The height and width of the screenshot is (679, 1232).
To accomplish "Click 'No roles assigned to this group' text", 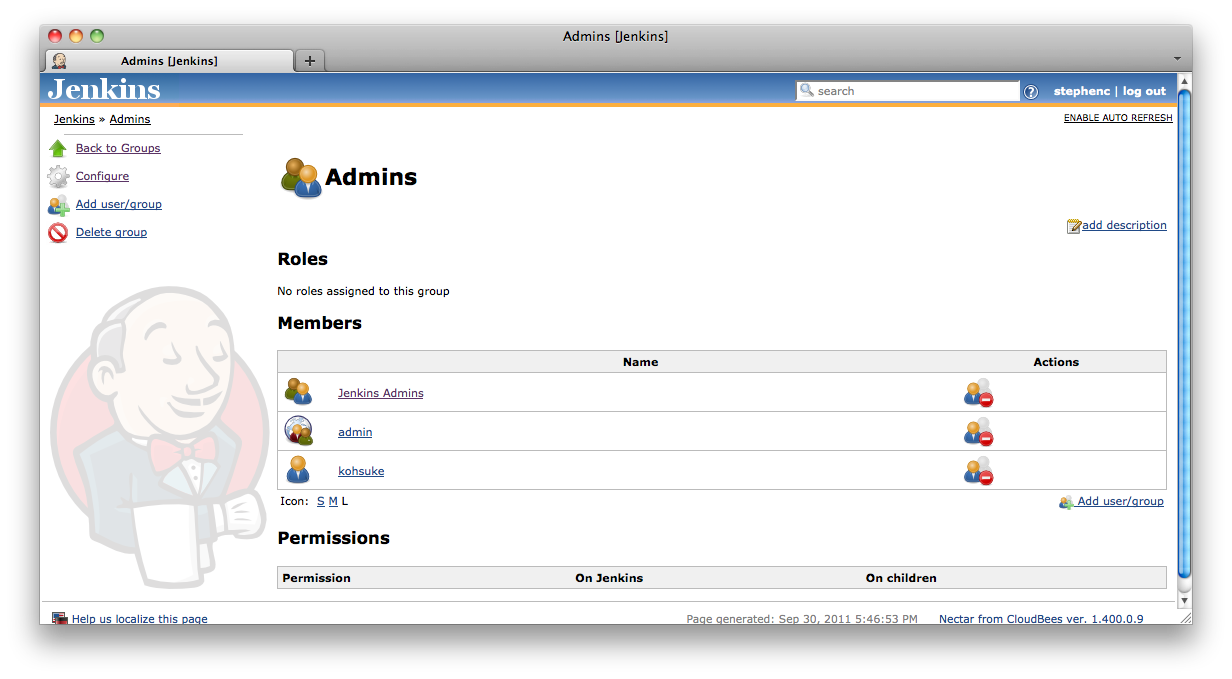I will [x=363, y=291].
